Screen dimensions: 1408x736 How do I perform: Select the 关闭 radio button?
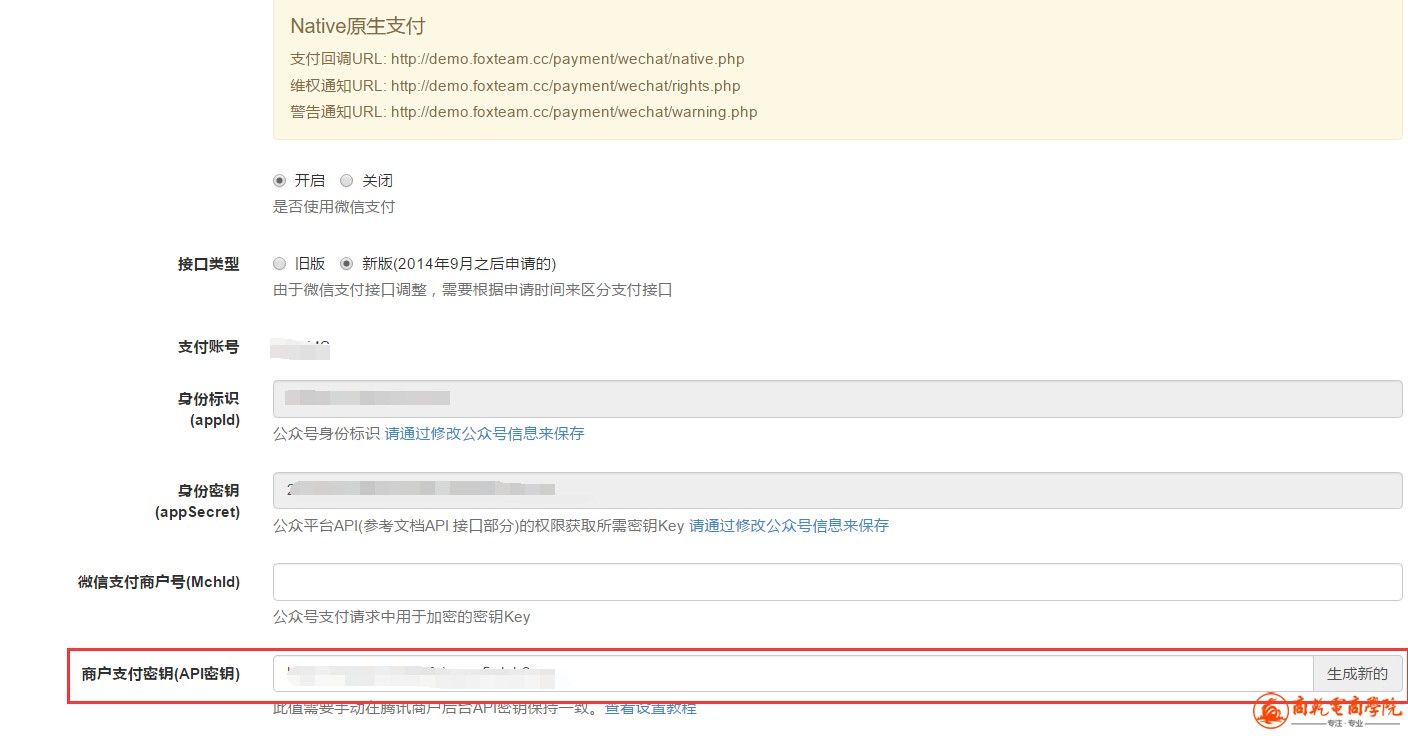click(347, 181)
